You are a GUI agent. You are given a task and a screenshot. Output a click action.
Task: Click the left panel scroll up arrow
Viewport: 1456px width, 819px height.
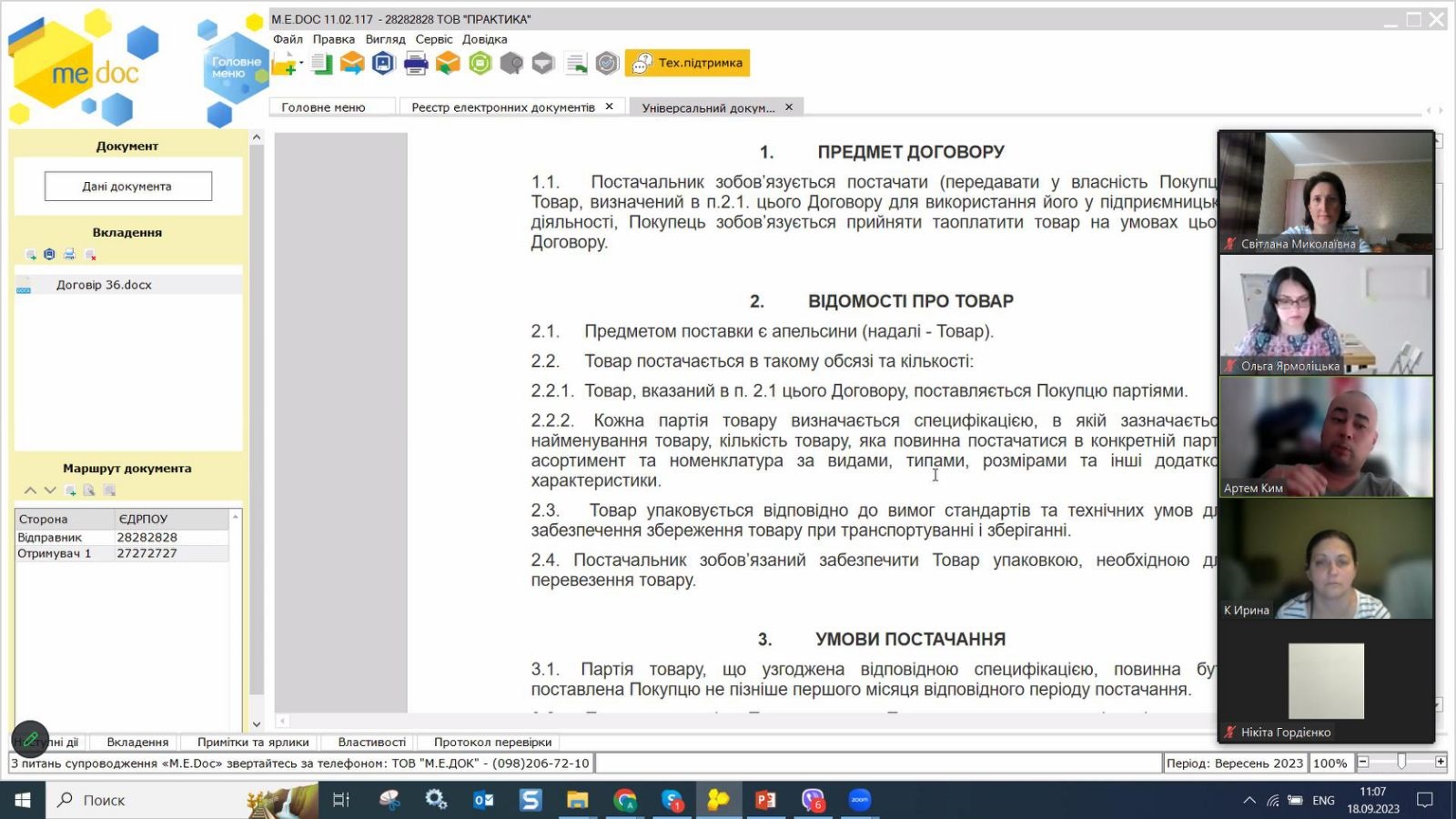click(257, 137)
